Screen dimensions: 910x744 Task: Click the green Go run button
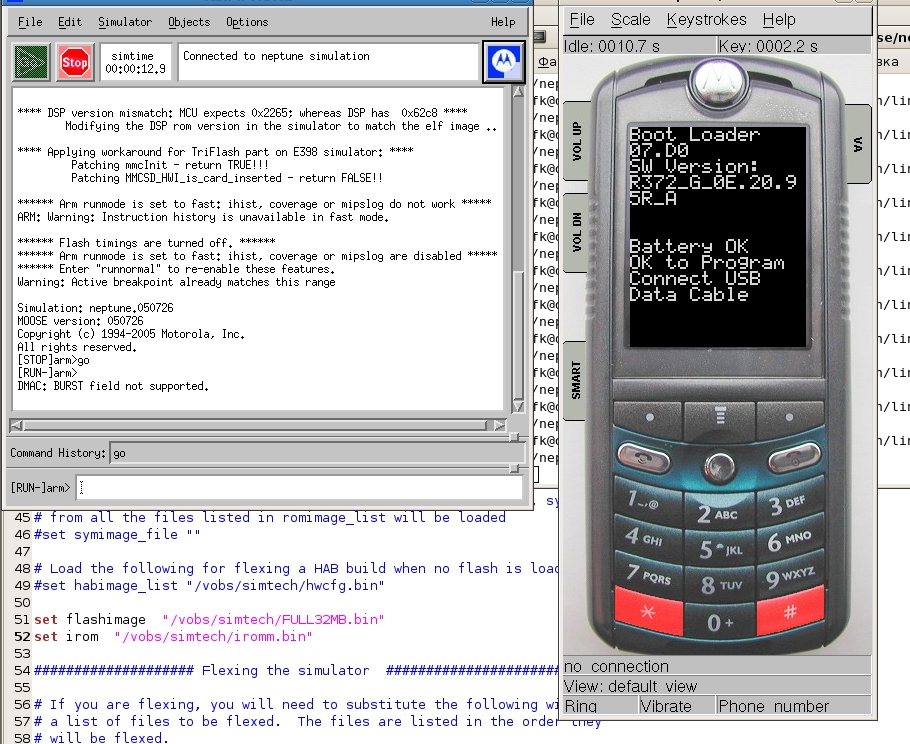coord(32,62)
